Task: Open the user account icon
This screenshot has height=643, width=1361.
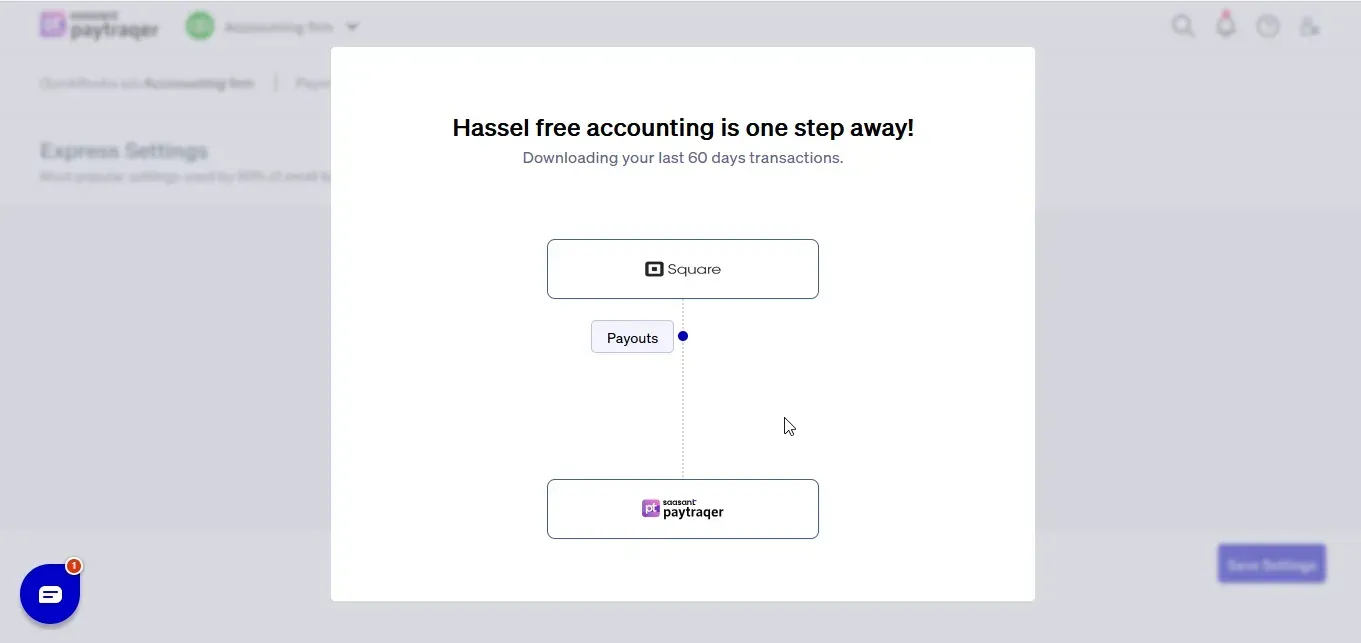Action: pyautogui.click(x=1309, y=27)
